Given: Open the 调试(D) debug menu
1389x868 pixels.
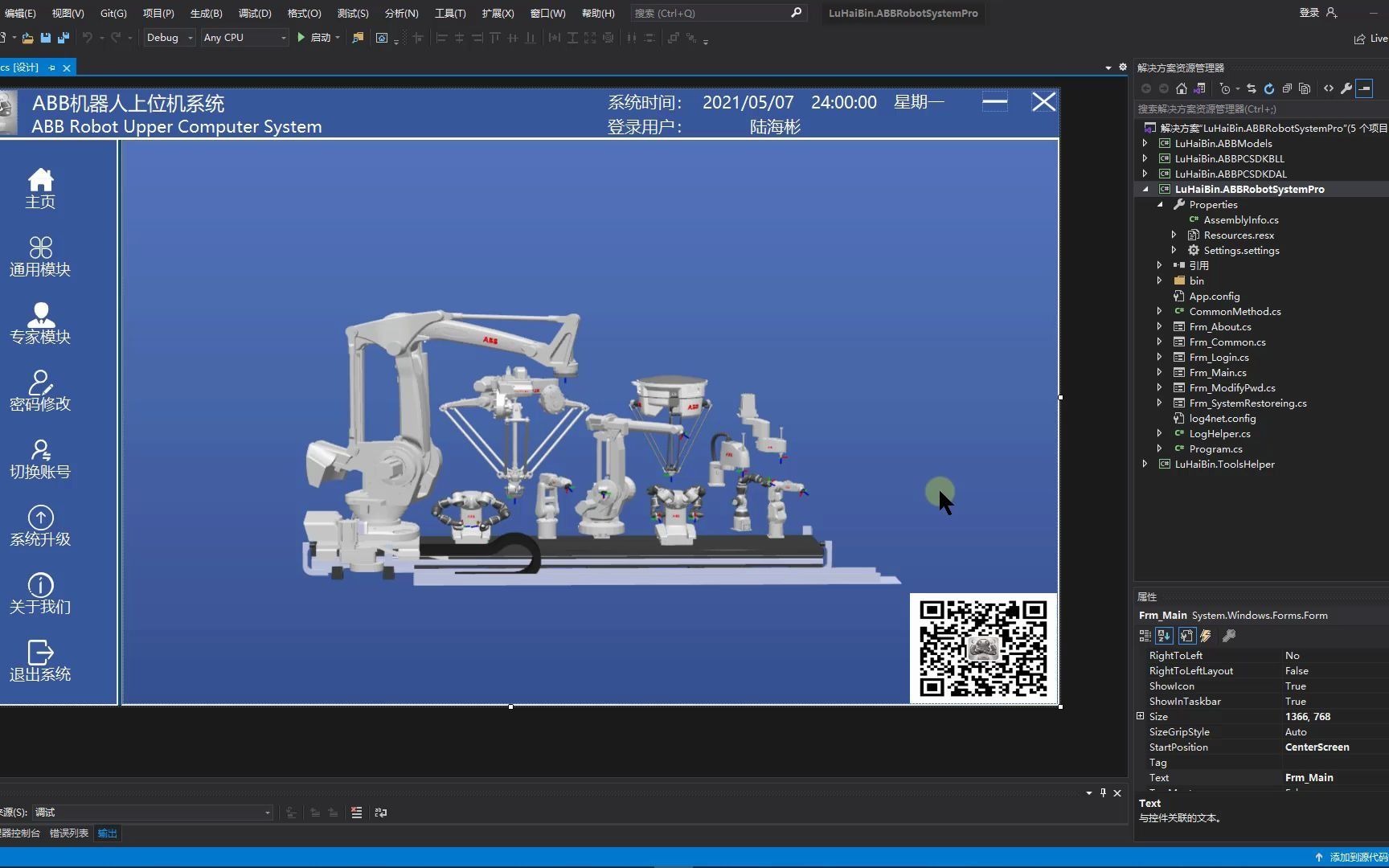Looking at the screenshot, I should 255,13.
